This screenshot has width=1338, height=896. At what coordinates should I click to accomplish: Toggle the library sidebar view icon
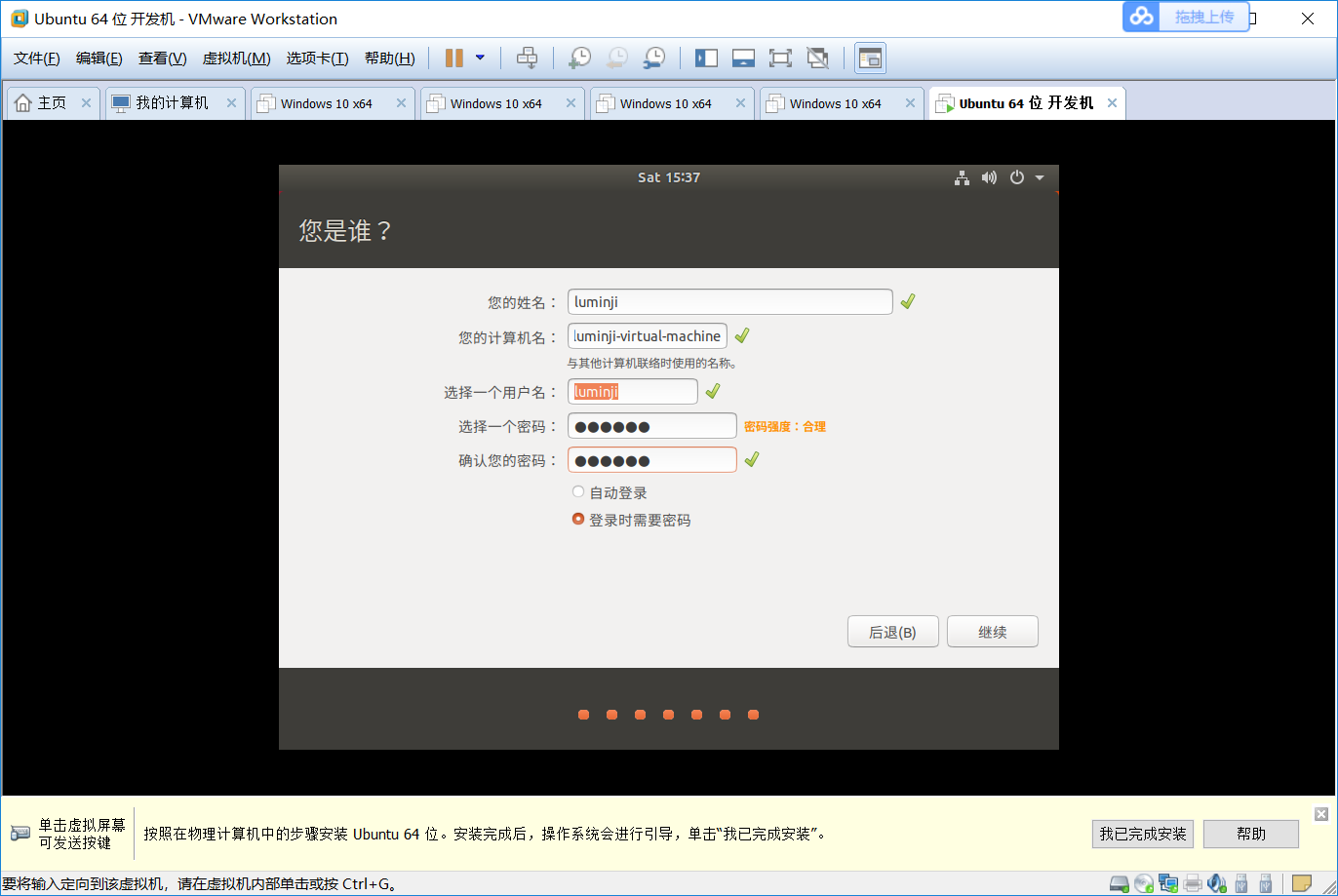(x=706, y=58)
